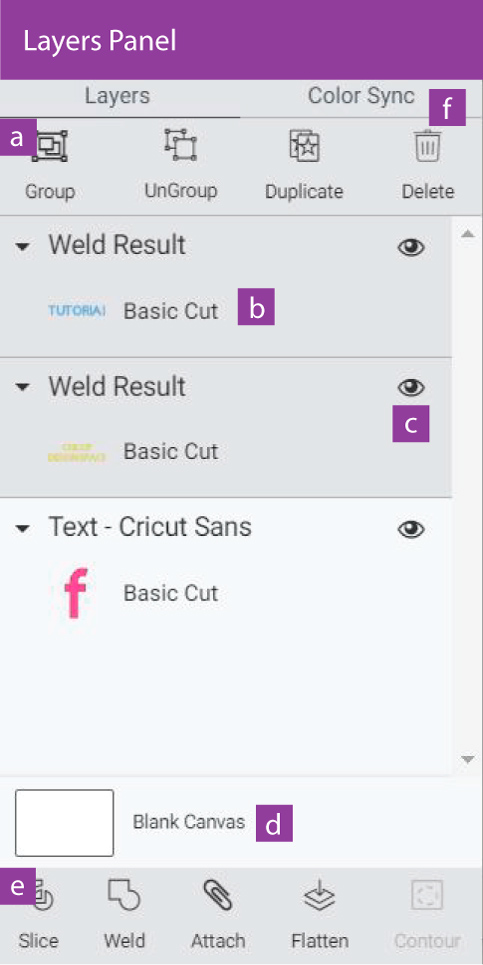Screen dimensions: 483x965
Task: Duplicate the selected layer
Action: coord(304,146)
